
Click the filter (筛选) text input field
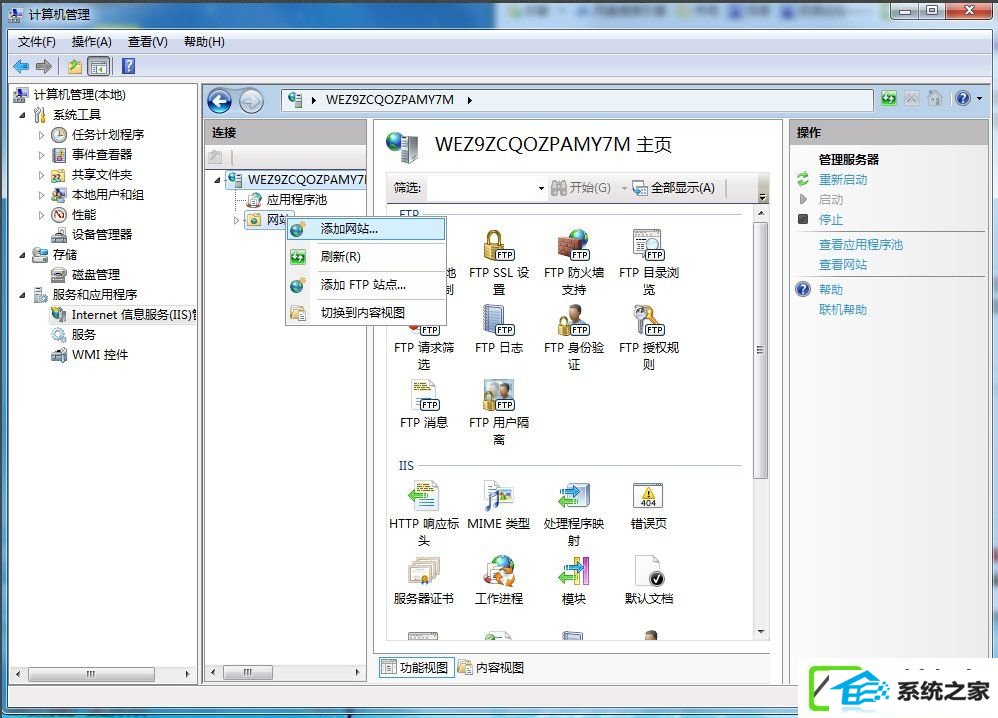pos(481,188)
